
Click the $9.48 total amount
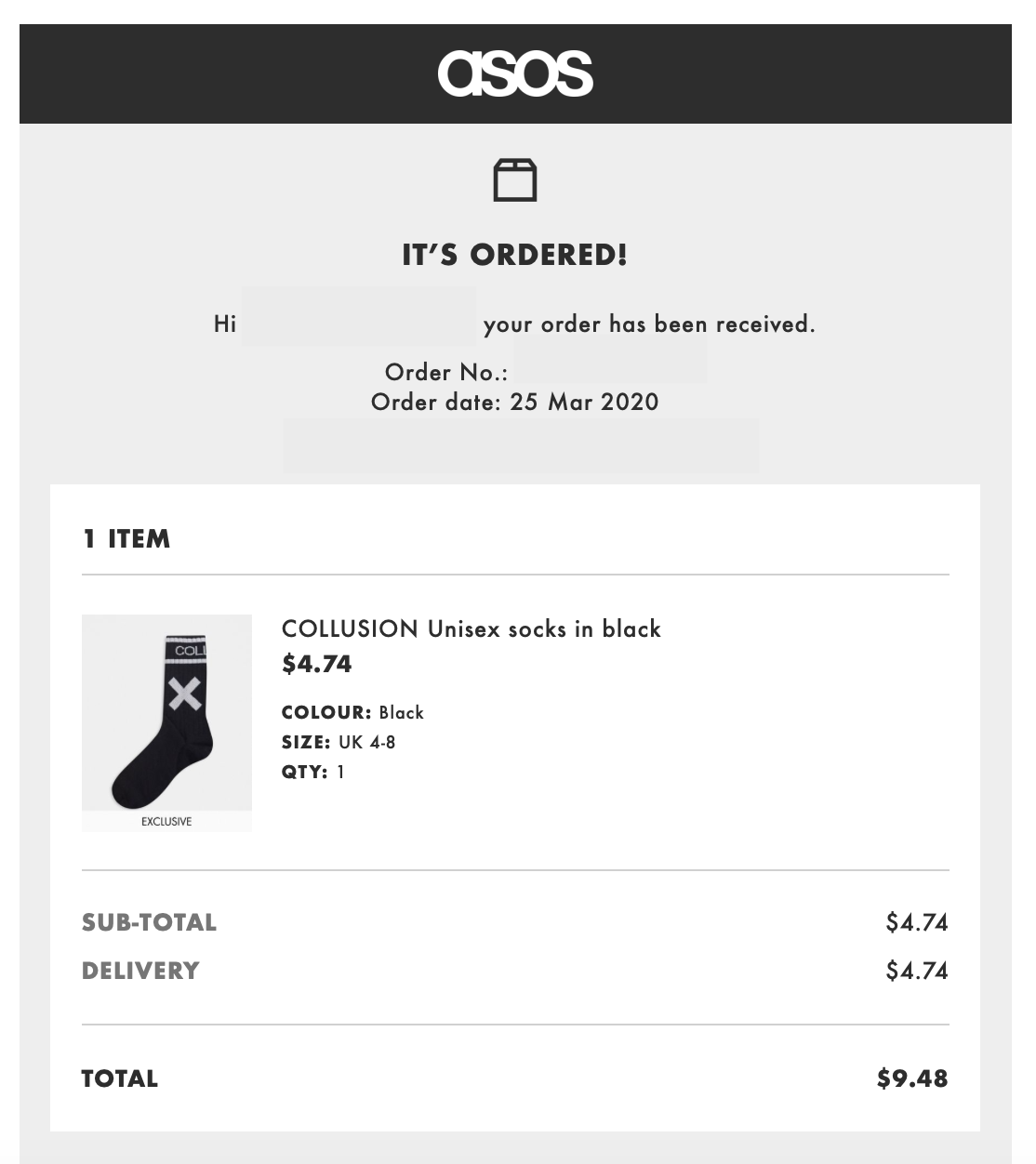(911, 1078)
